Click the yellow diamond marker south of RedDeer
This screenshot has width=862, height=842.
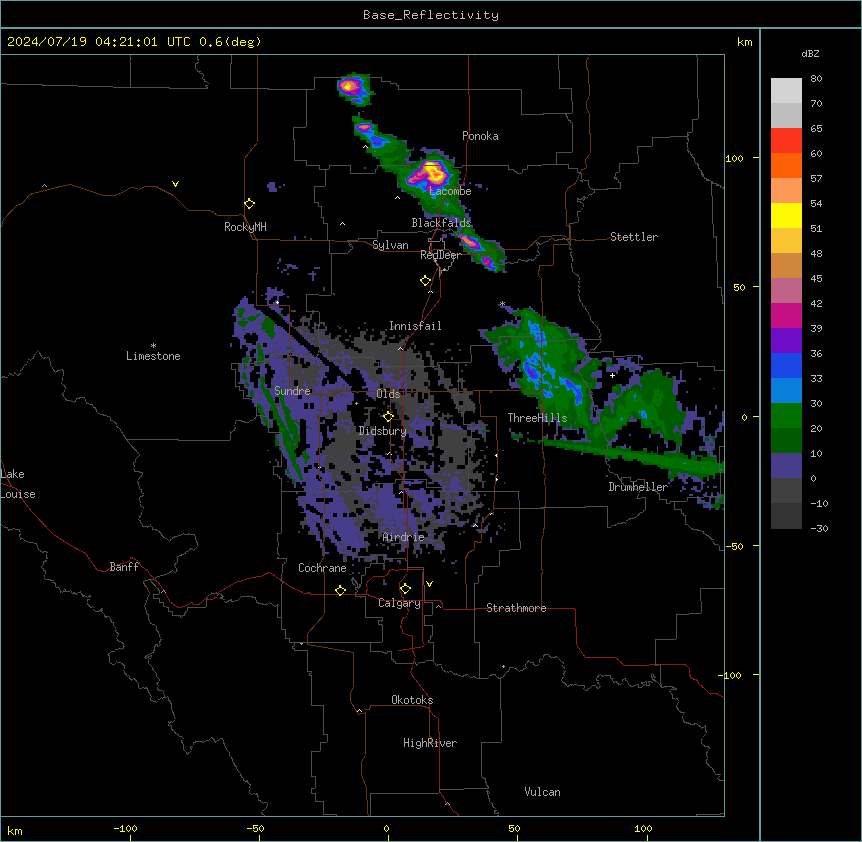click(x=425, y=281)
